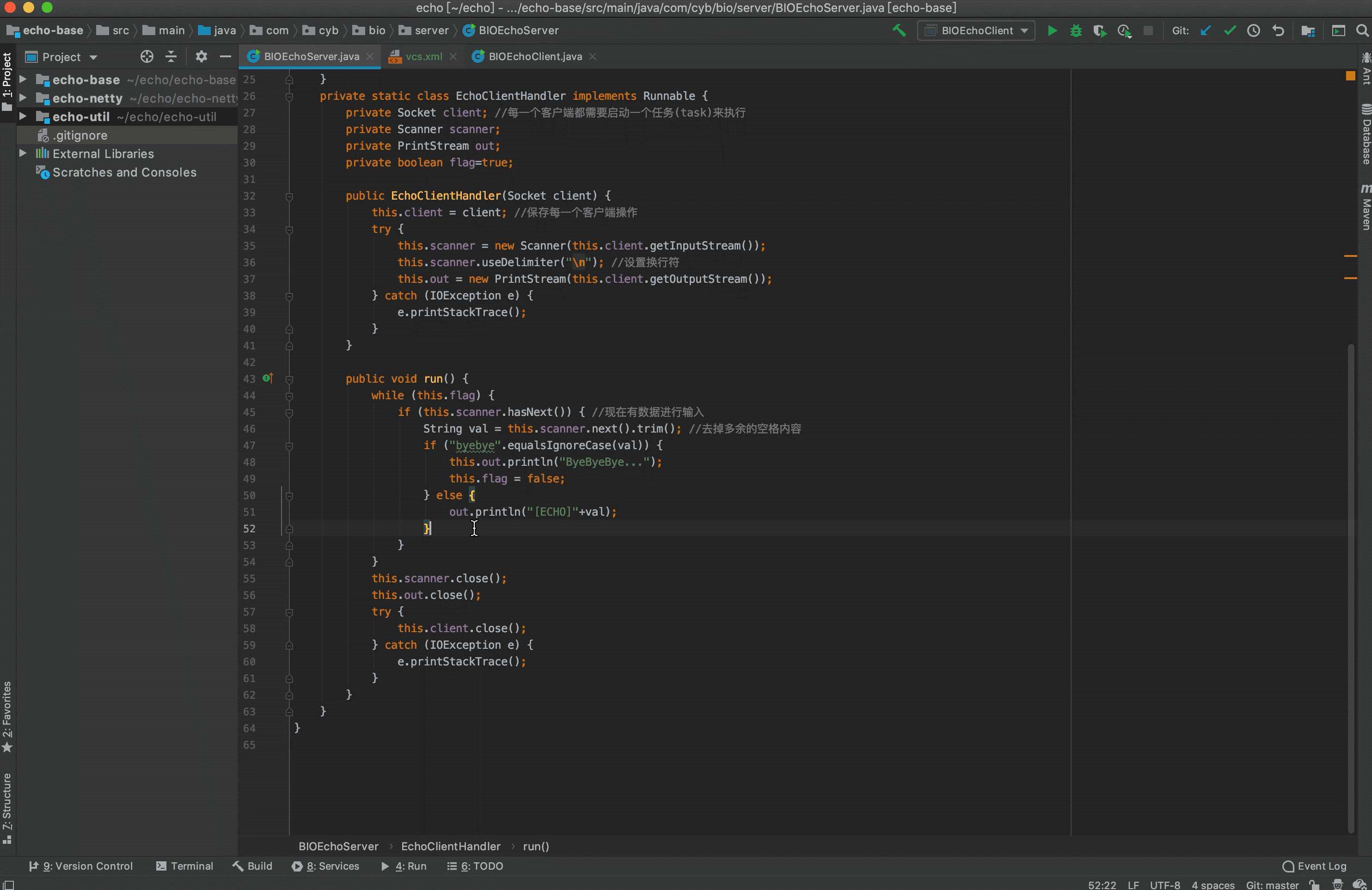This screenshot has height=890, width=1372.
Task: Fold the try block at line 34
Action: pos(289,229)
